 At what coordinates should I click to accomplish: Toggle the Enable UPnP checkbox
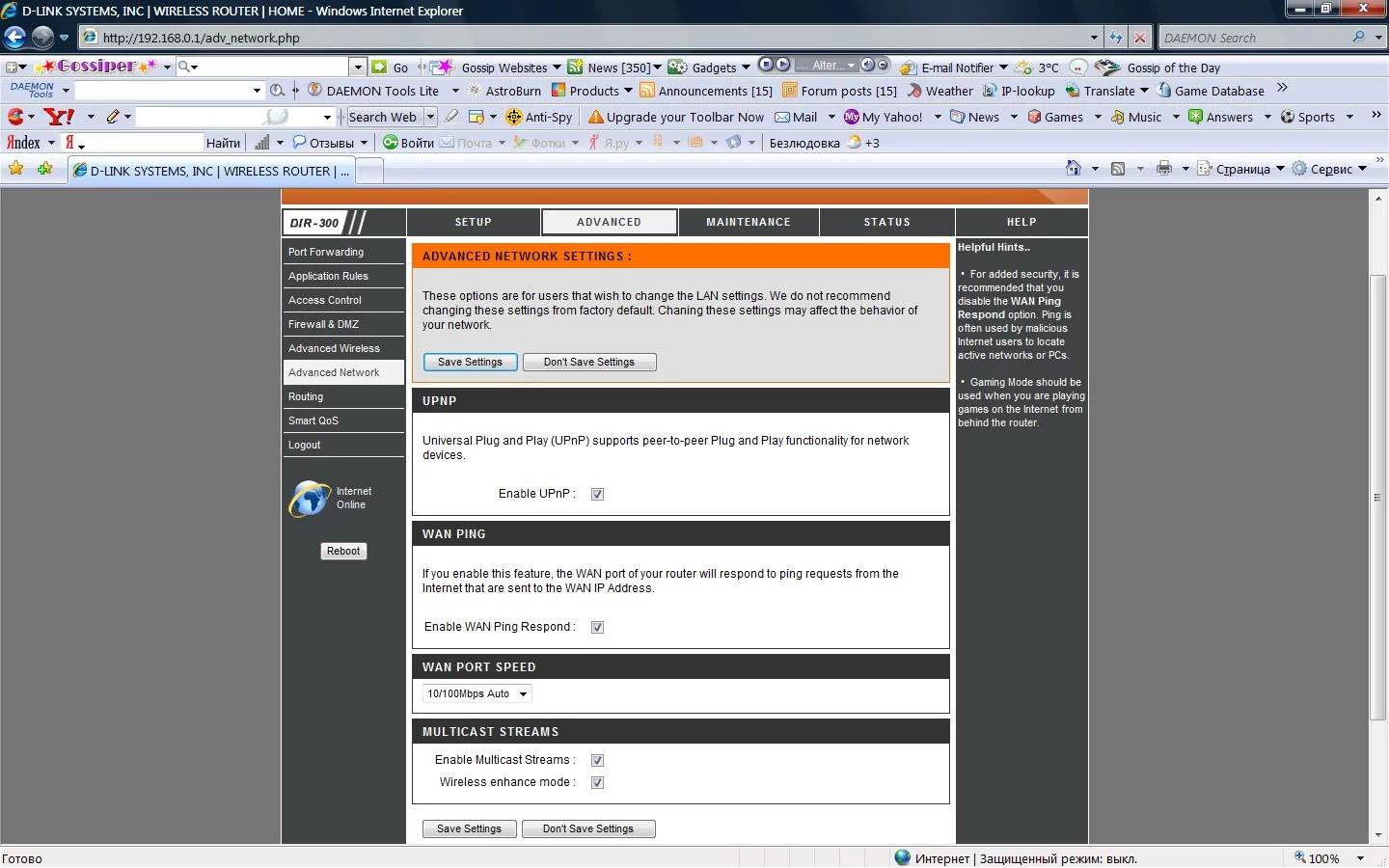click(597, 494)
